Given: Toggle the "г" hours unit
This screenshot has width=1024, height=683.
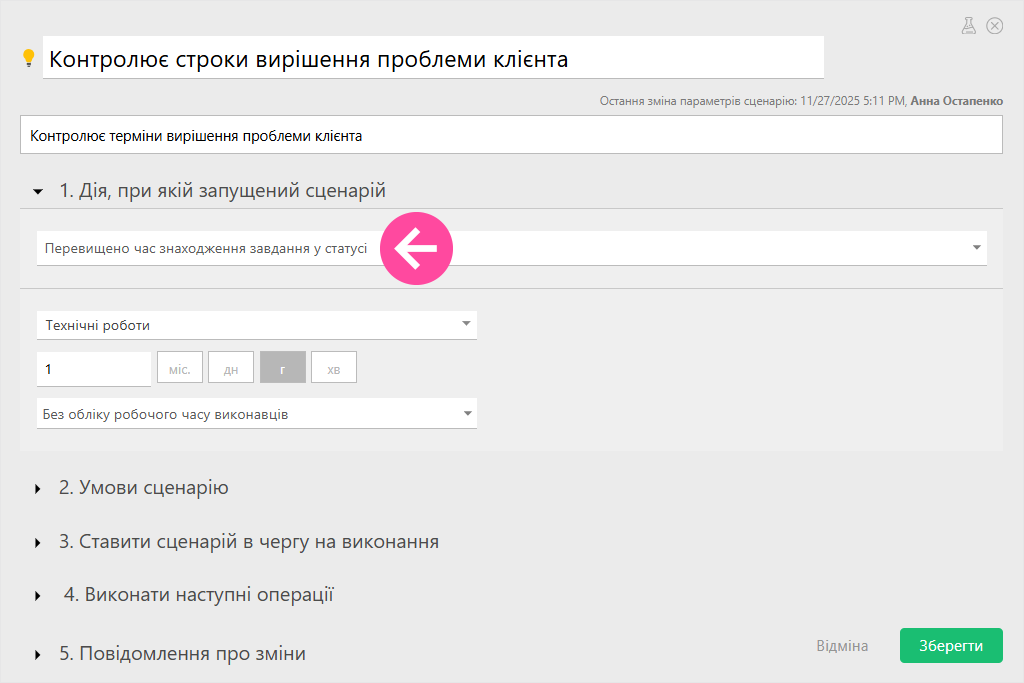Looking at the screenshot, I should click(x=283, y=368).
